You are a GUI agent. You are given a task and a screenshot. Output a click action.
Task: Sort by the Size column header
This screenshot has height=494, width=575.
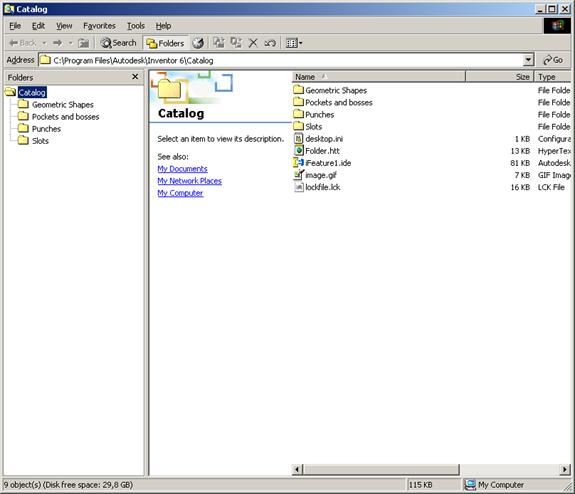pos(500,77)
